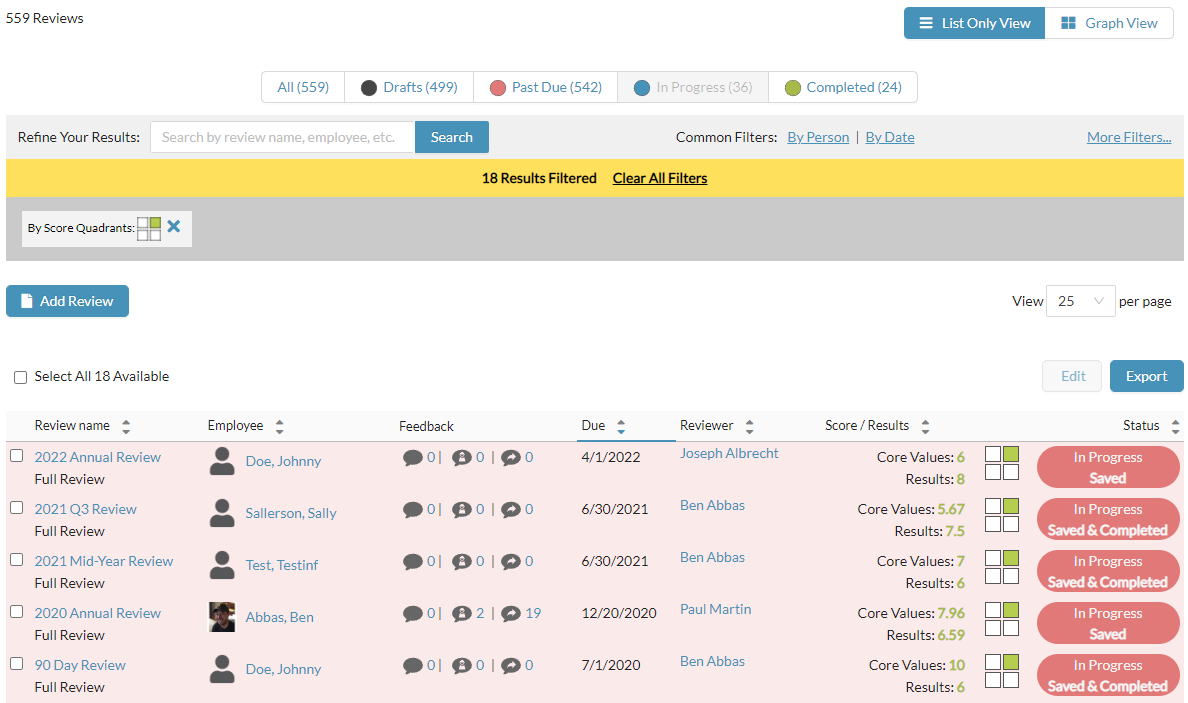
Task: Click Clear All Filters link
Action: click(x=660, y=178)
